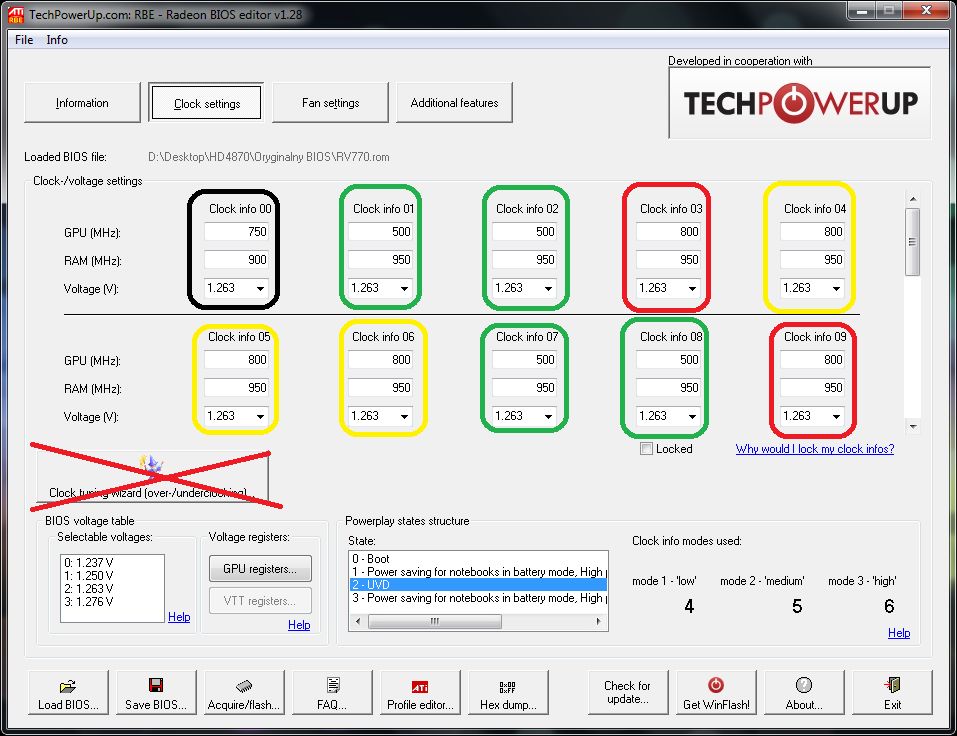Viewport: 957px width, 736px height.
Task: Click the About icon
Action: pos(804,685)
